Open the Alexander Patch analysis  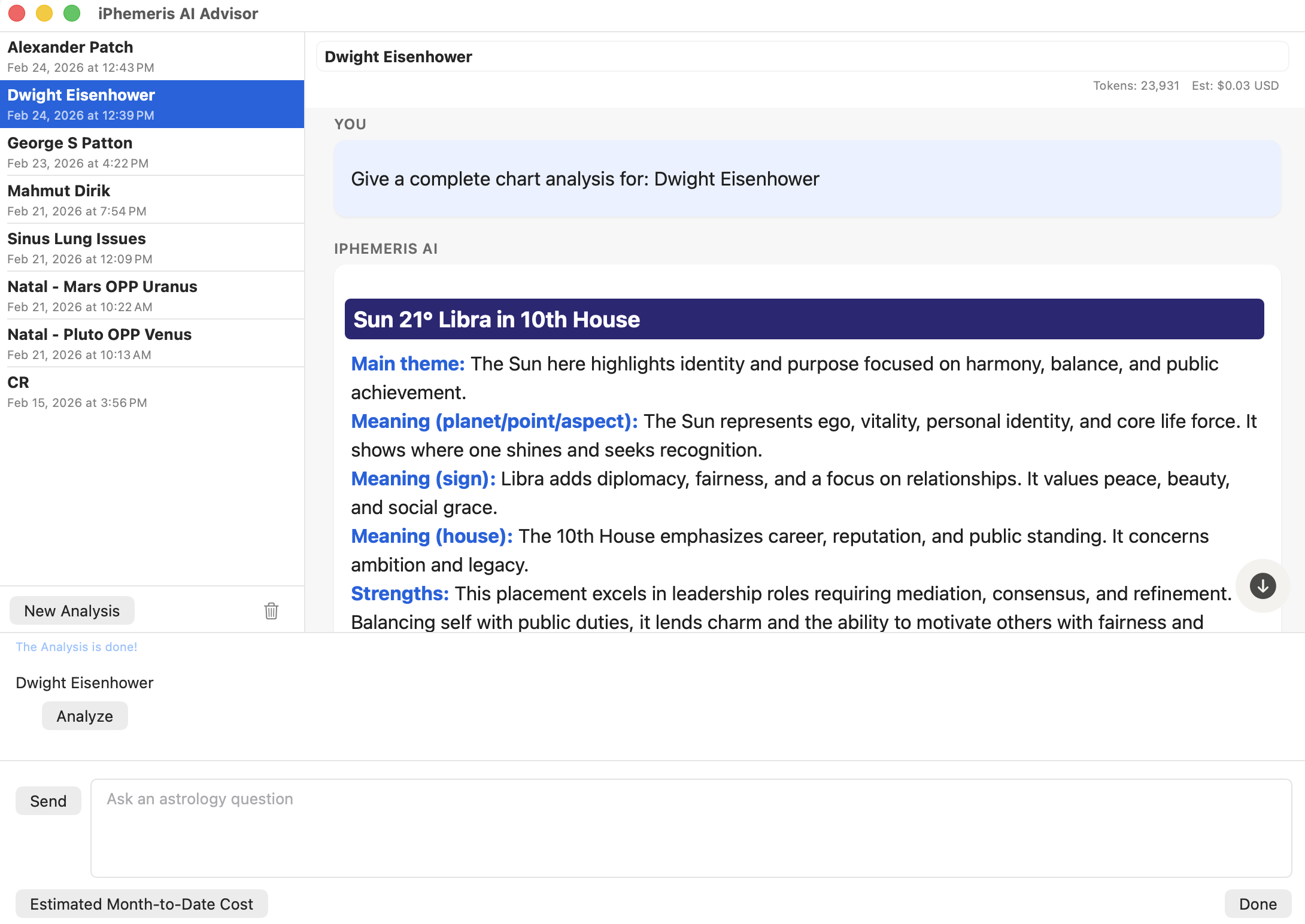(x=152, y=56)
